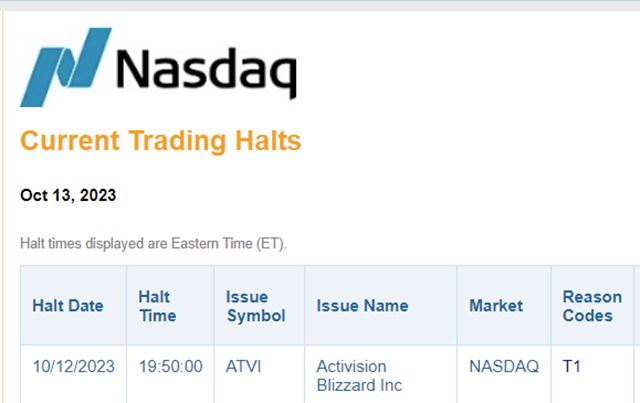Viewport: 640px width, 403px height.
Task: Click the Eastern Time display note
Action: pos(153,244)
